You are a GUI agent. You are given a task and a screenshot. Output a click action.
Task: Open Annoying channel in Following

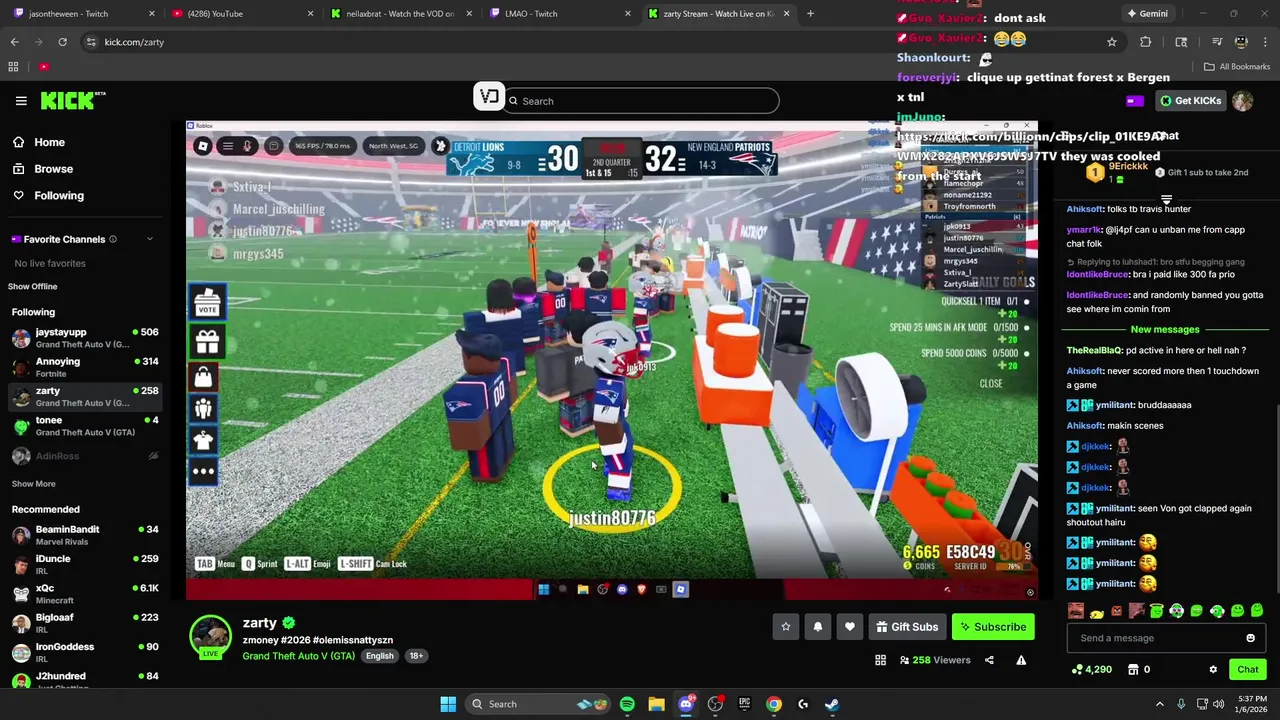point(85,367)
